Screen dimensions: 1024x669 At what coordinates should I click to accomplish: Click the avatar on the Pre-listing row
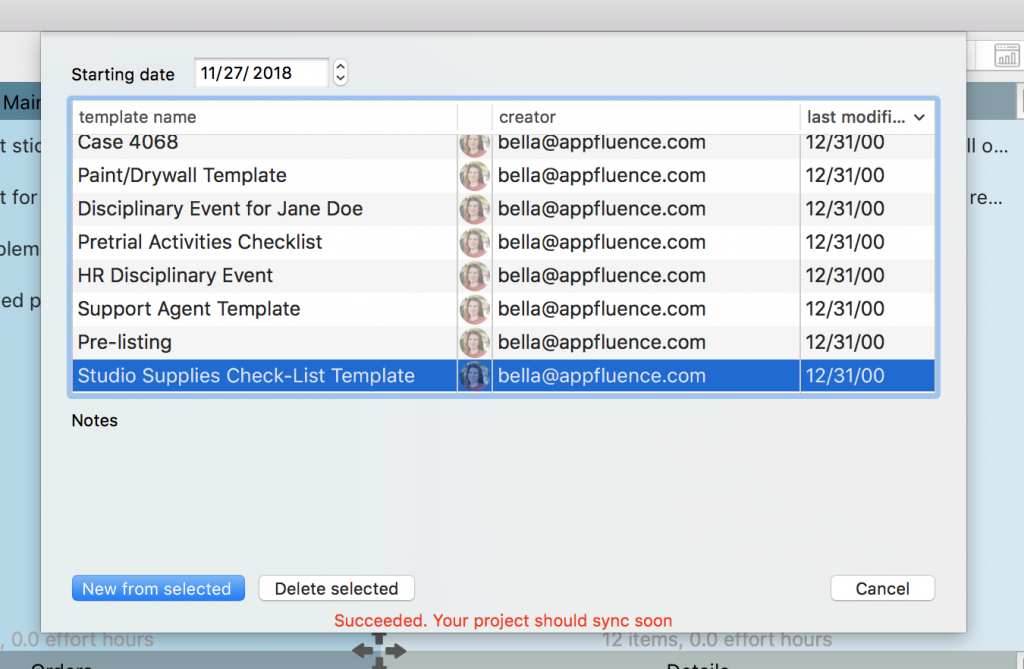tap(474, 342)
